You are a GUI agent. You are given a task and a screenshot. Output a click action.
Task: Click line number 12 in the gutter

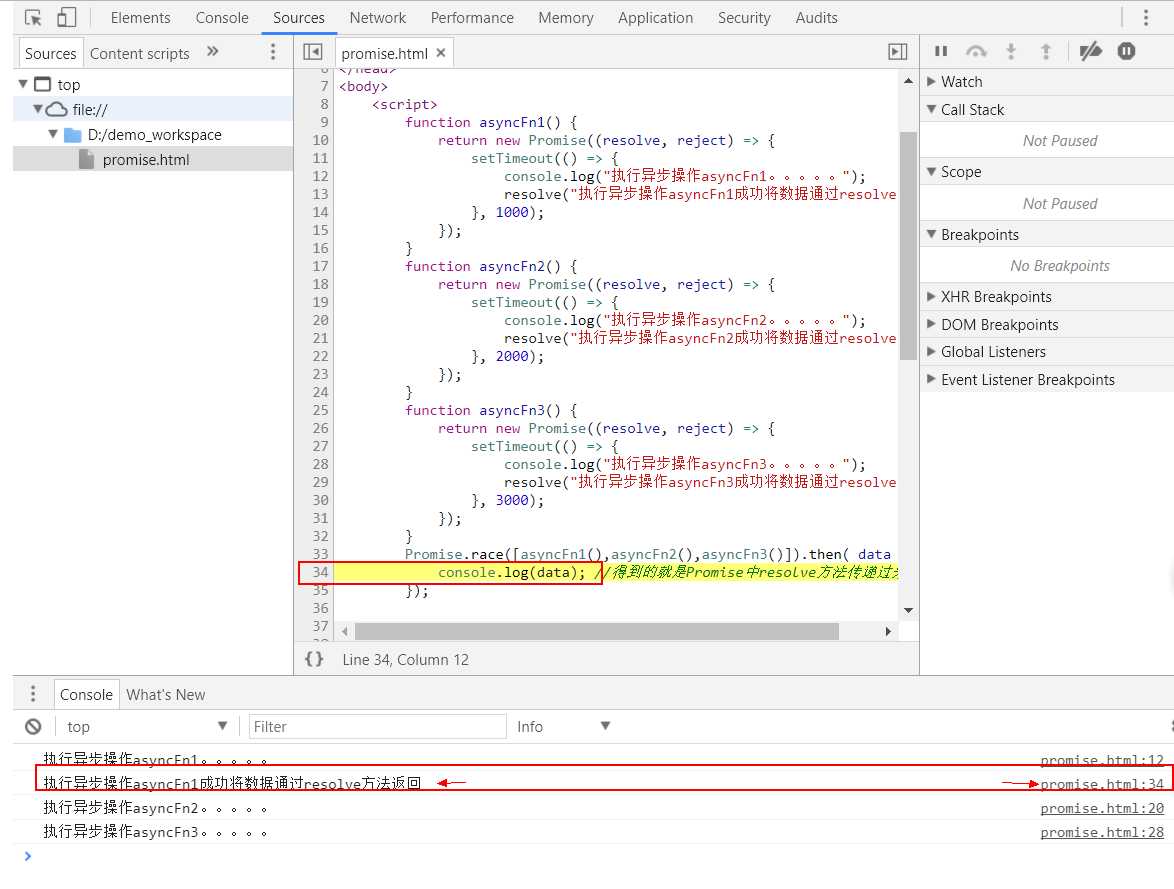(320, 175)
